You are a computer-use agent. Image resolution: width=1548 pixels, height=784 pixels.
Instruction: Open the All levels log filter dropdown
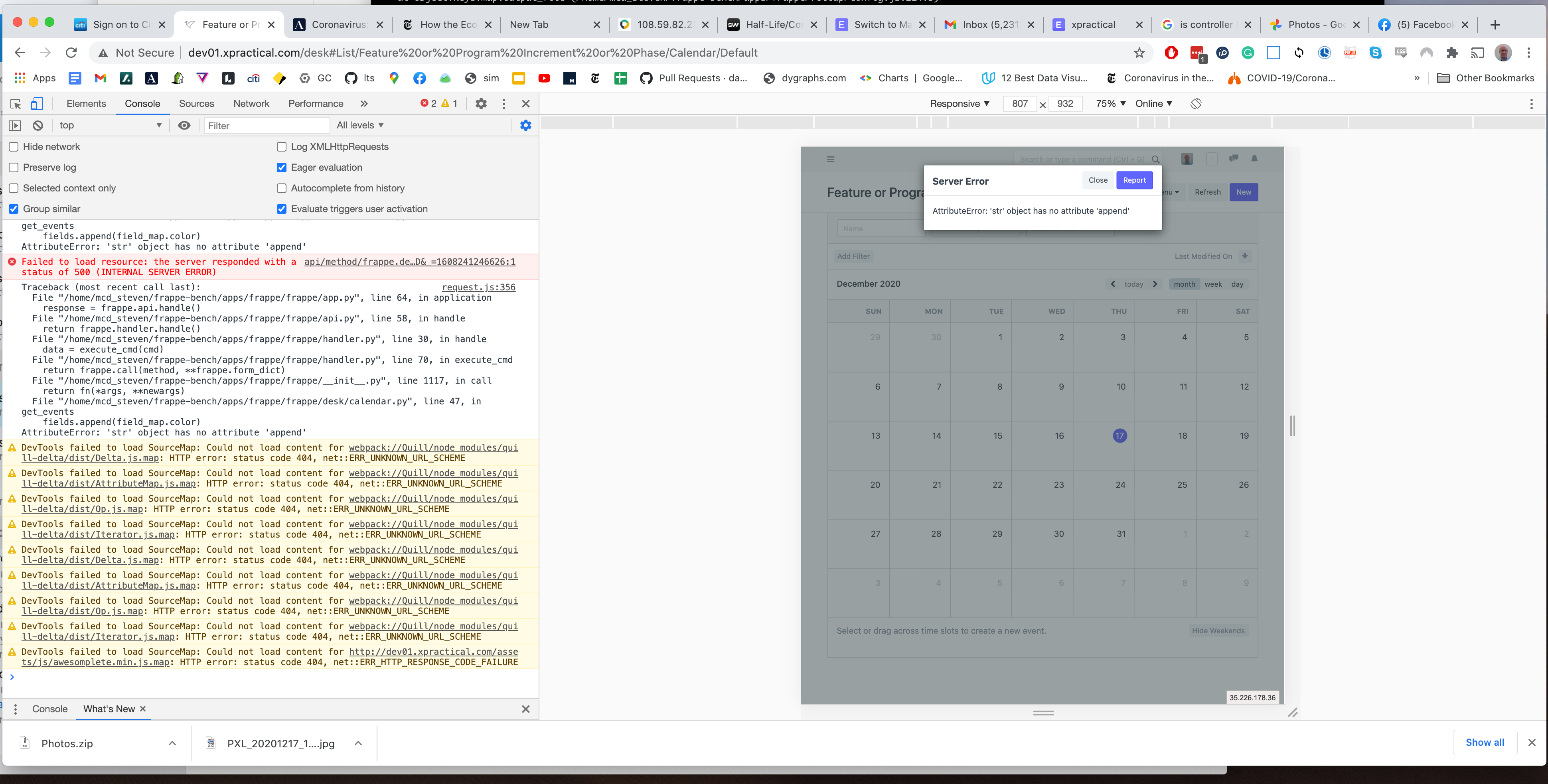(359, 125)
